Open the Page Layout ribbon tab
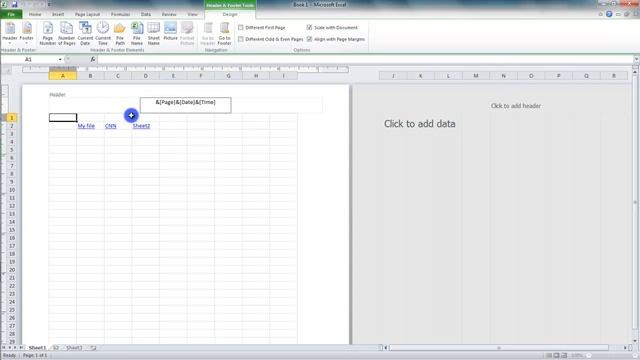This screenshot has height=360, width=640. pyautogui.click(x=87, y=14)
